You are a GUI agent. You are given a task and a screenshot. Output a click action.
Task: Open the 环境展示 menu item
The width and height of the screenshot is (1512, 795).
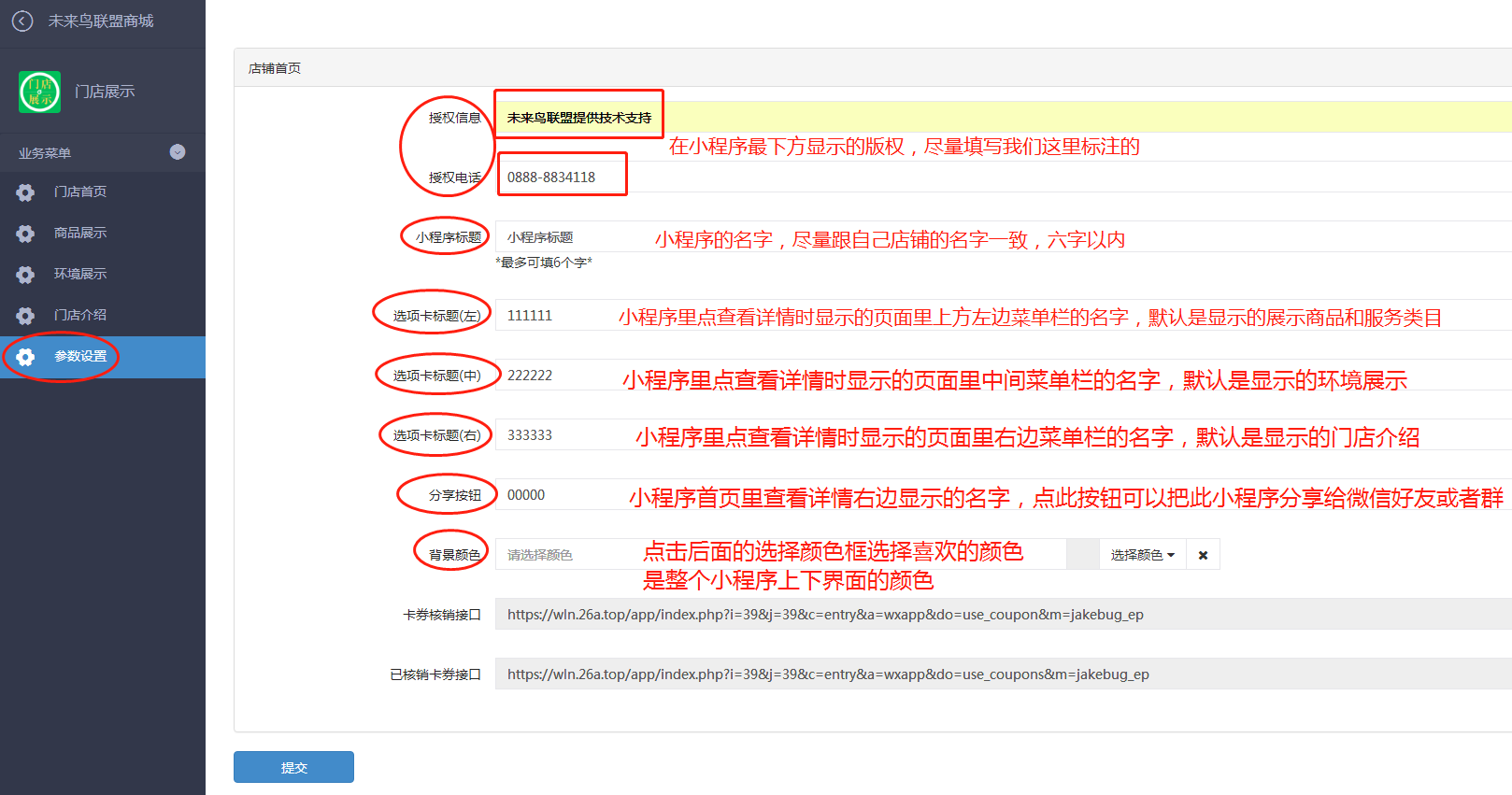(x=80, y=274)
